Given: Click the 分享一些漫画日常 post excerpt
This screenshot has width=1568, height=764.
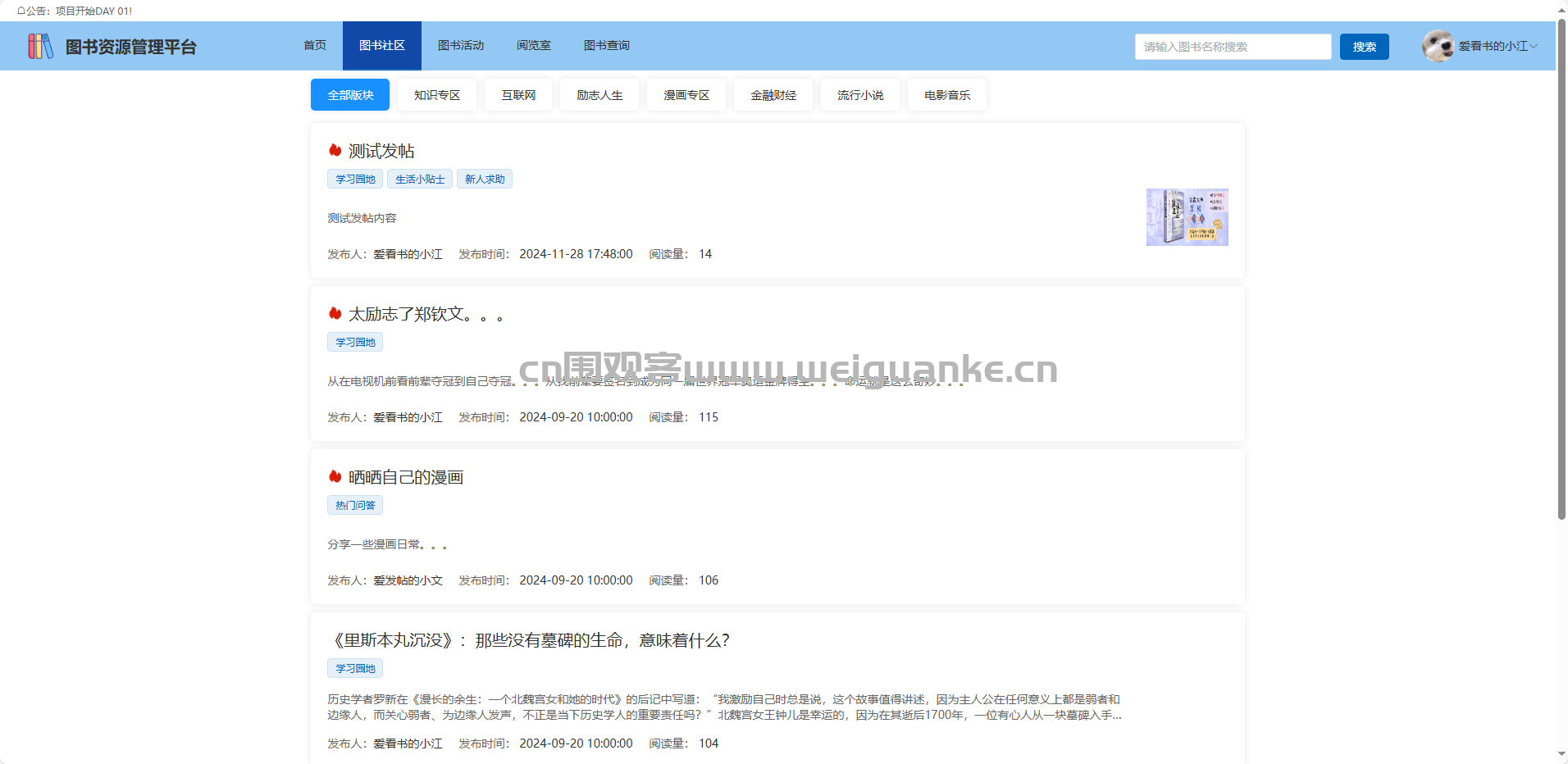Looking at the screenshot, I should [387, 544].
